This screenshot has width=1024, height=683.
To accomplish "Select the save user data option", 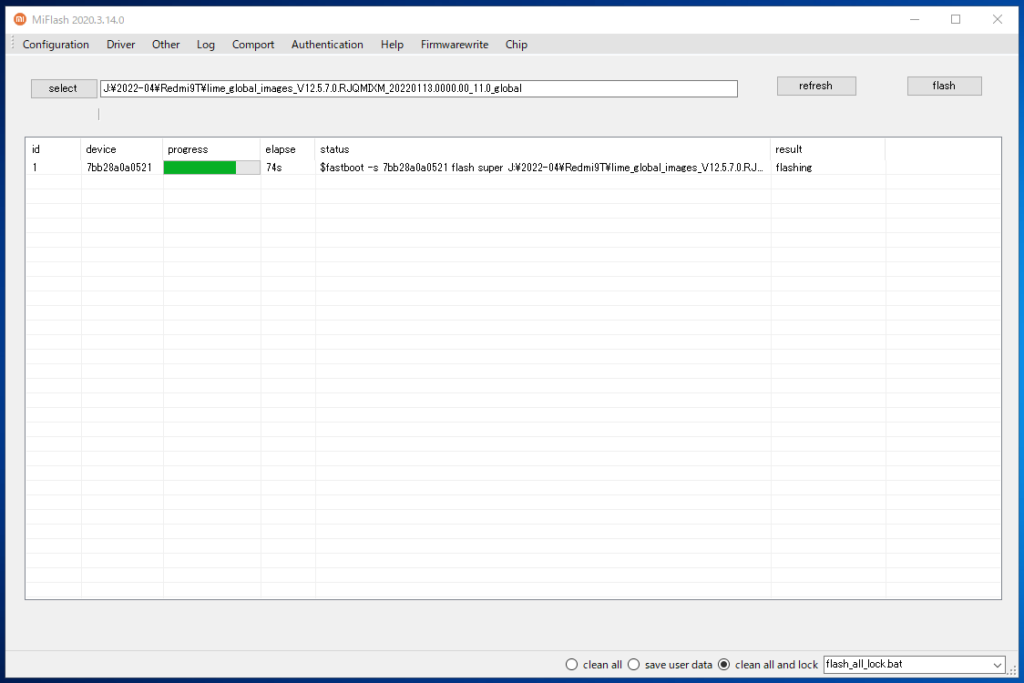I will click(x=633, y=664).
